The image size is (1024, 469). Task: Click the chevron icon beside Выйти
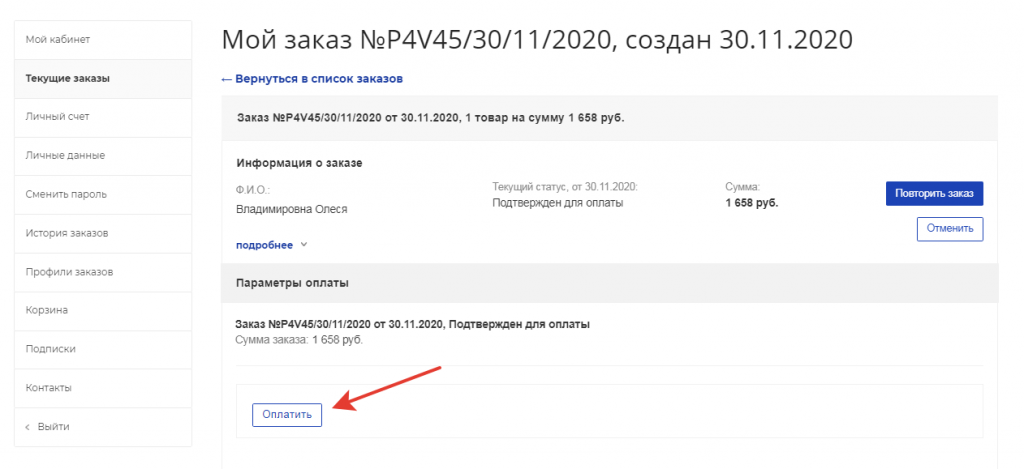pyautogui.click(x=27, y=427)
